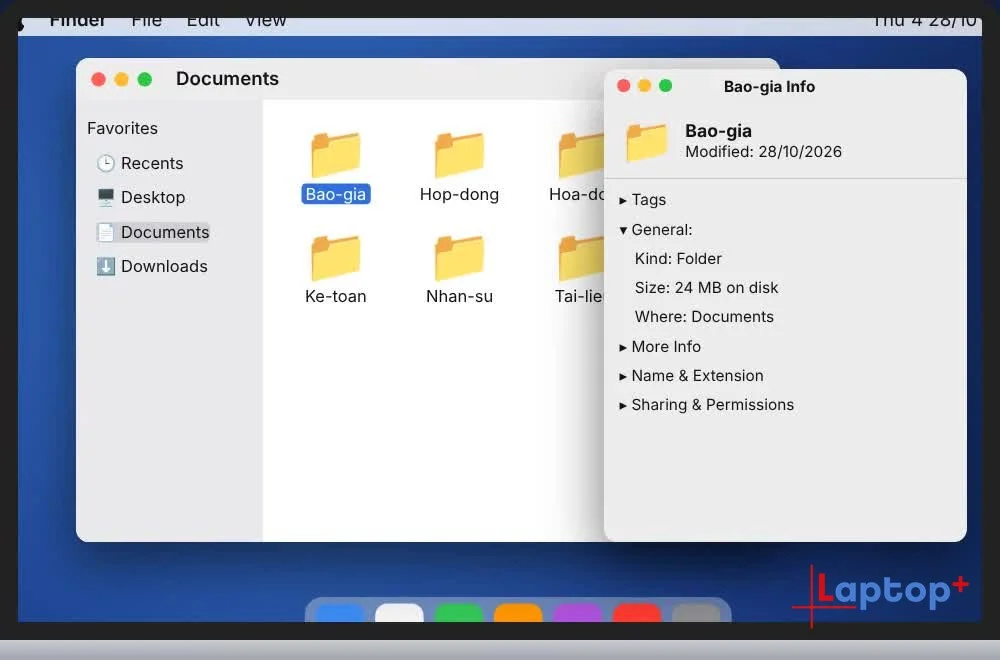Image resolution: width=1000 pixels, height=660 pixels.
Task: Click the Hop-dong folder name label
Action: click(459, 194)
